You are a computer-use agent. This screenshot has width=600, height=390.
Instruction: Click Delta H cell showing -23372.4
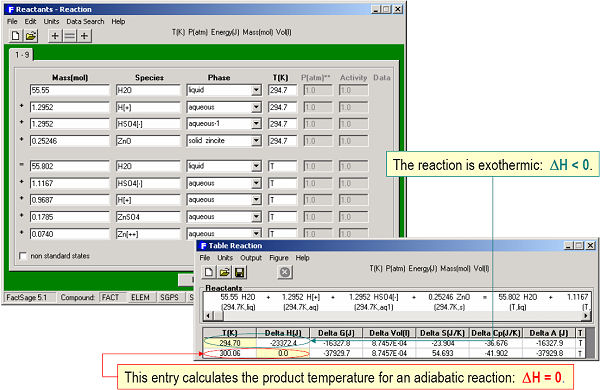point(283,343)
